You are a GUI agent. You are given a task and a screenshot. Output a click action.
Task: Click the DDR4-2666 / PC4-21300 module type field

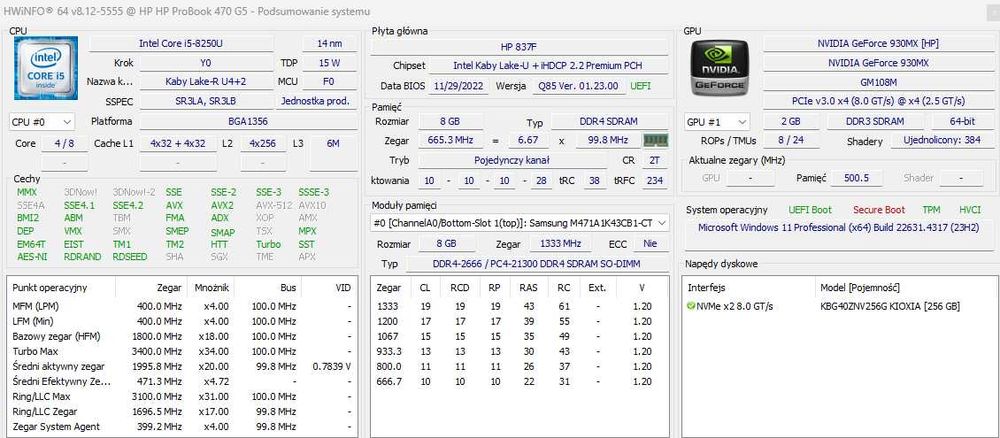[537, 263]
